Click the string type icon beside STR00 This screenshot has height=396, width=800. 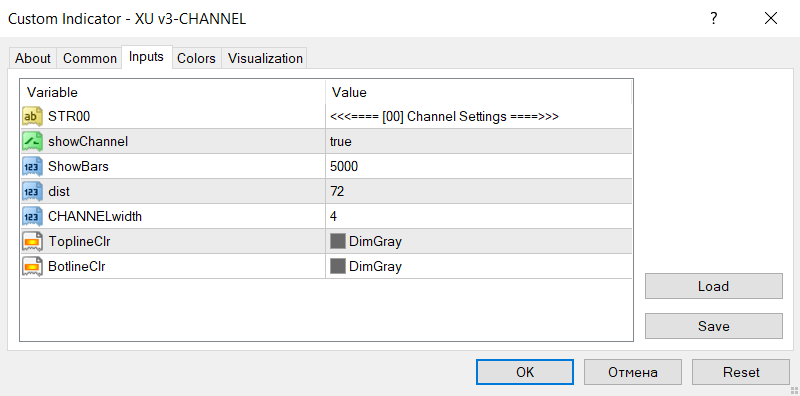pyautogui.click(x=32, y=117)
